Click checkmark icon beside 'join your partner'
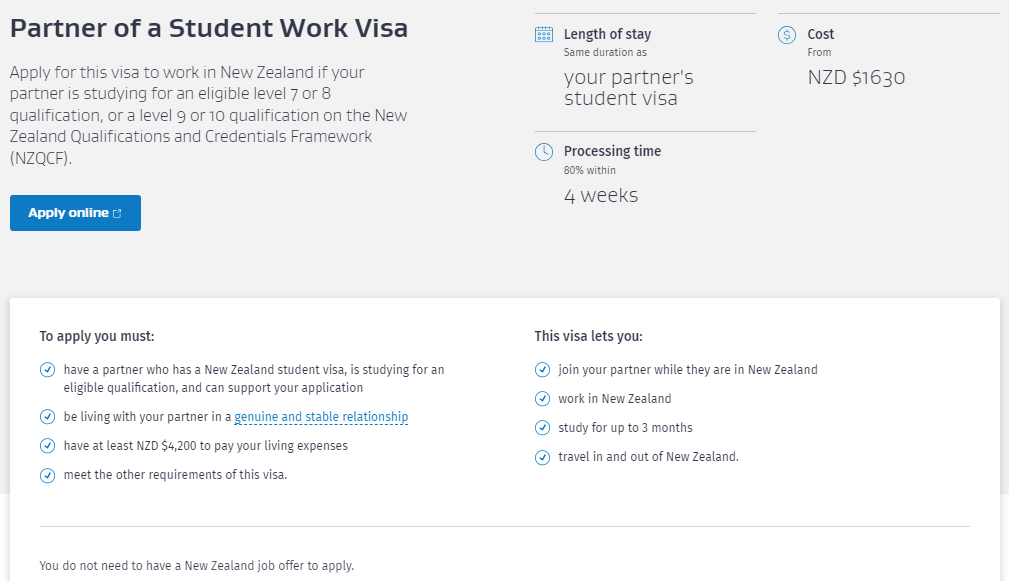 click(x=542, y=370)
